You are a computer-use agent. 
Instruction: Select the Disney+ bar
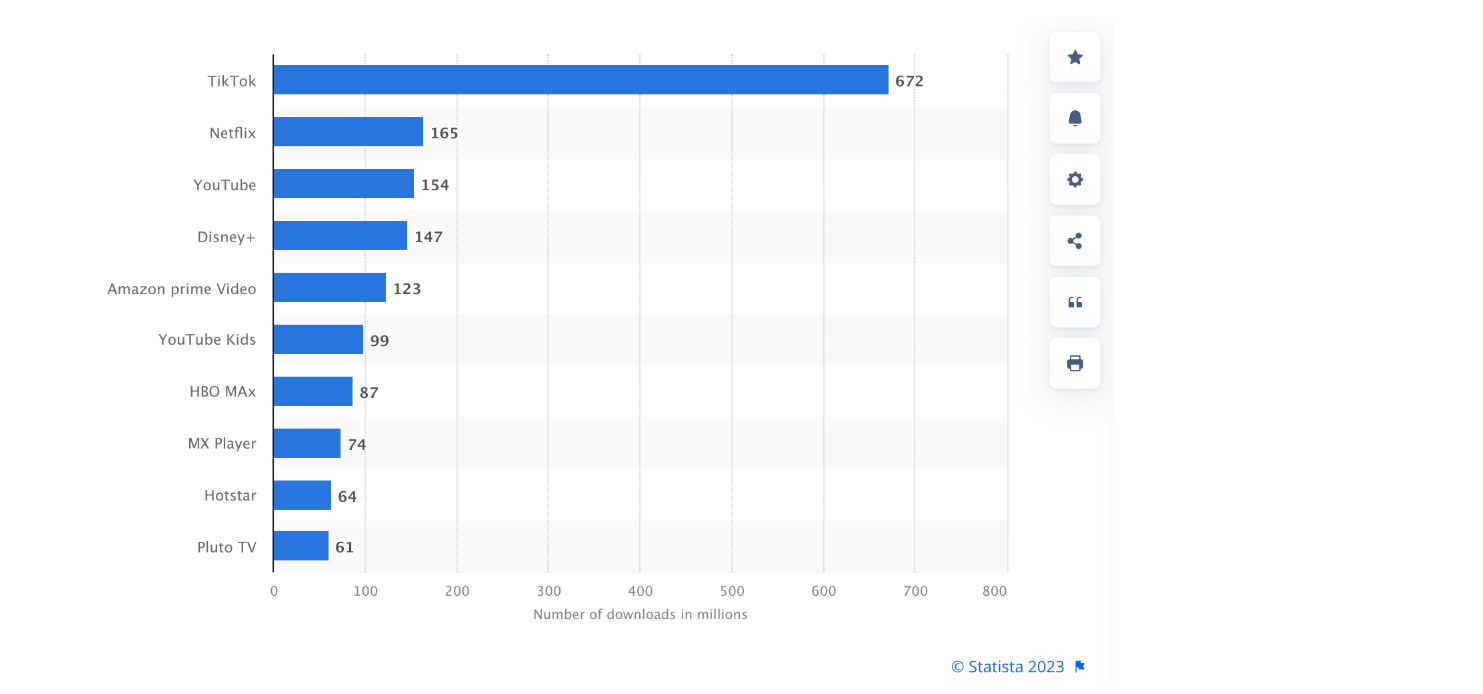tap(340, 236)
